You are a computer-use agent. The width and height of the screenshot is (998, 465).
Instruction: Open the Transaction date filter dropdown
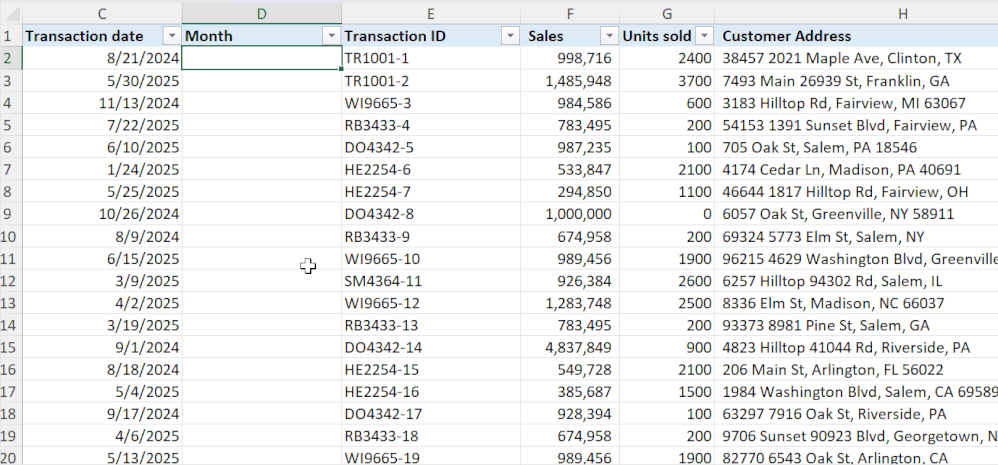pyautogui.click(x=171, y=36)
